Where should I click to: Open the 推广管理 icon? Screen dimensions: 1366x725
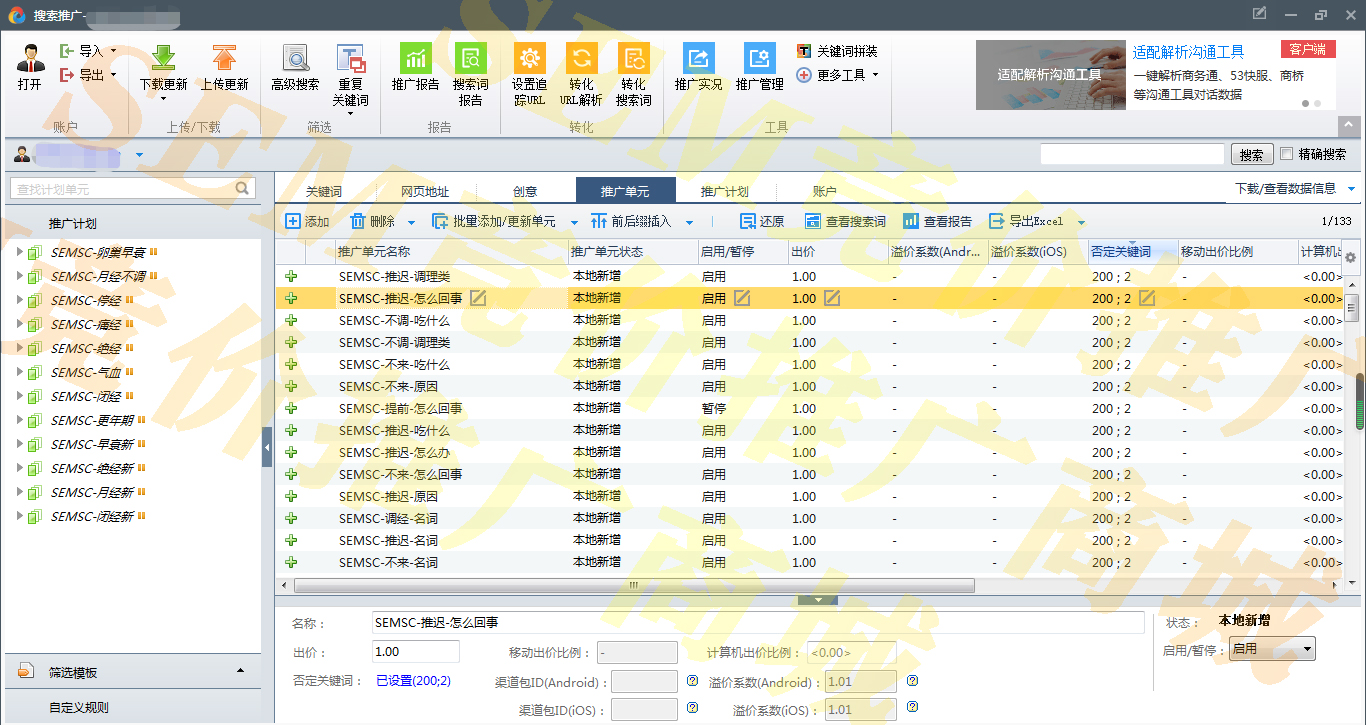759,58
